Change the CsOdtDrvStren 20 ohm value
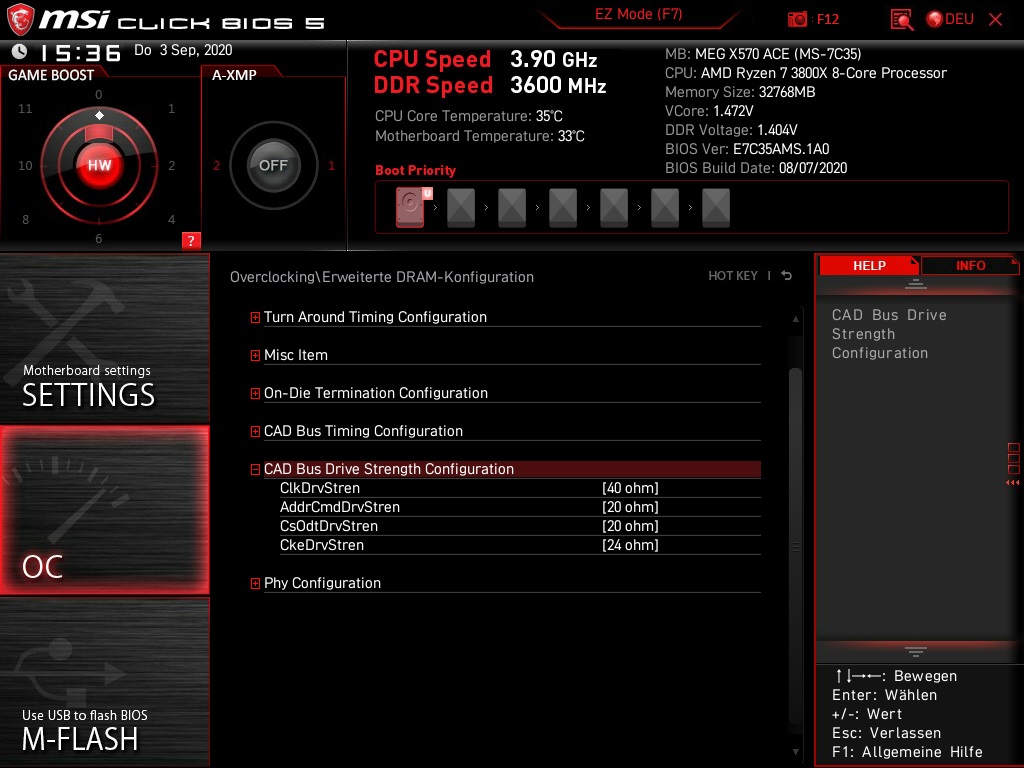1024x768 pixels. (630, 526)
